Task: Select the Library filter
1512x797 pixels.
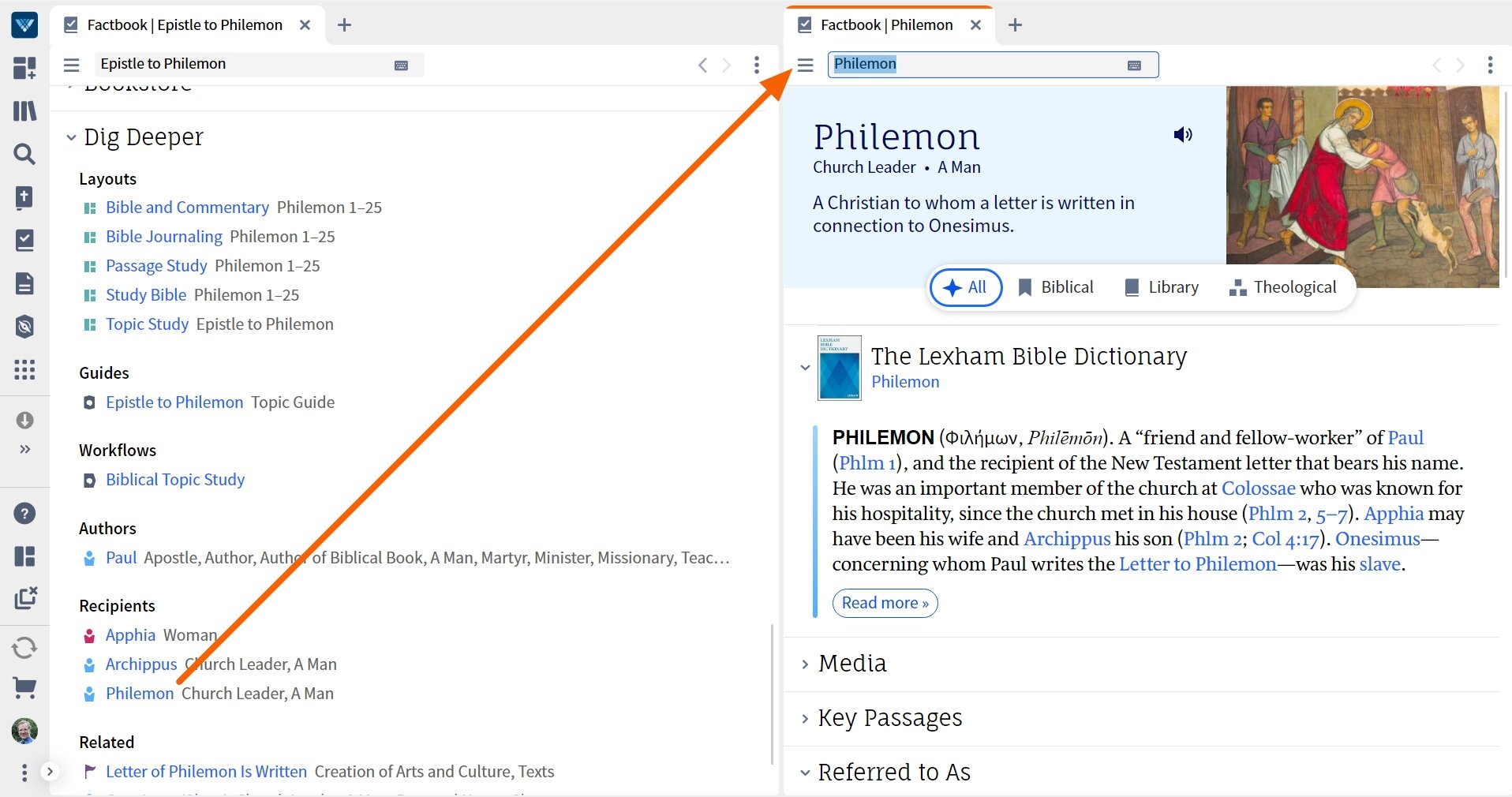Action: tap(1162, 287)
